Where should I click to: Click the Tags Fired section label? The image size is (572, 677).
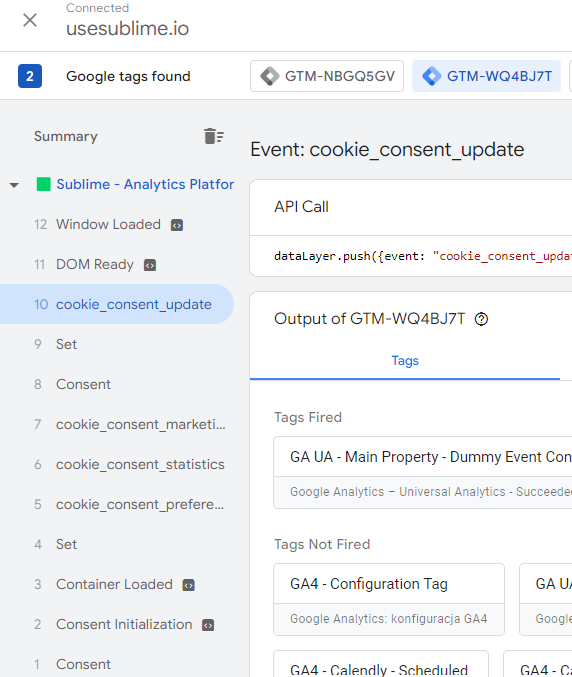308,417
